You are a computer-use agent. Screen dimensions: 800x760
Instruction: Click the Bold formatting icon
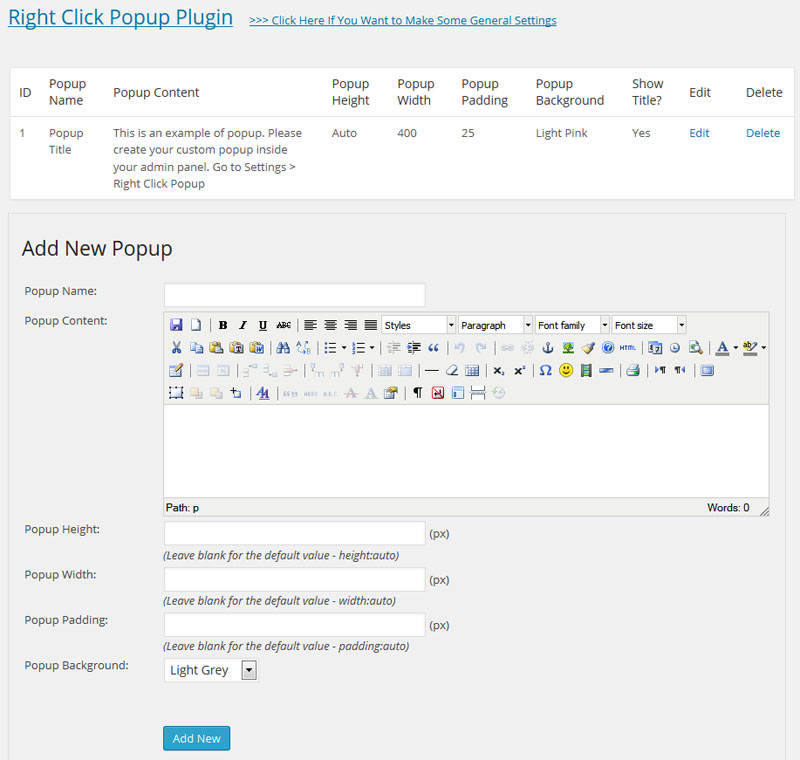point(223,325)
